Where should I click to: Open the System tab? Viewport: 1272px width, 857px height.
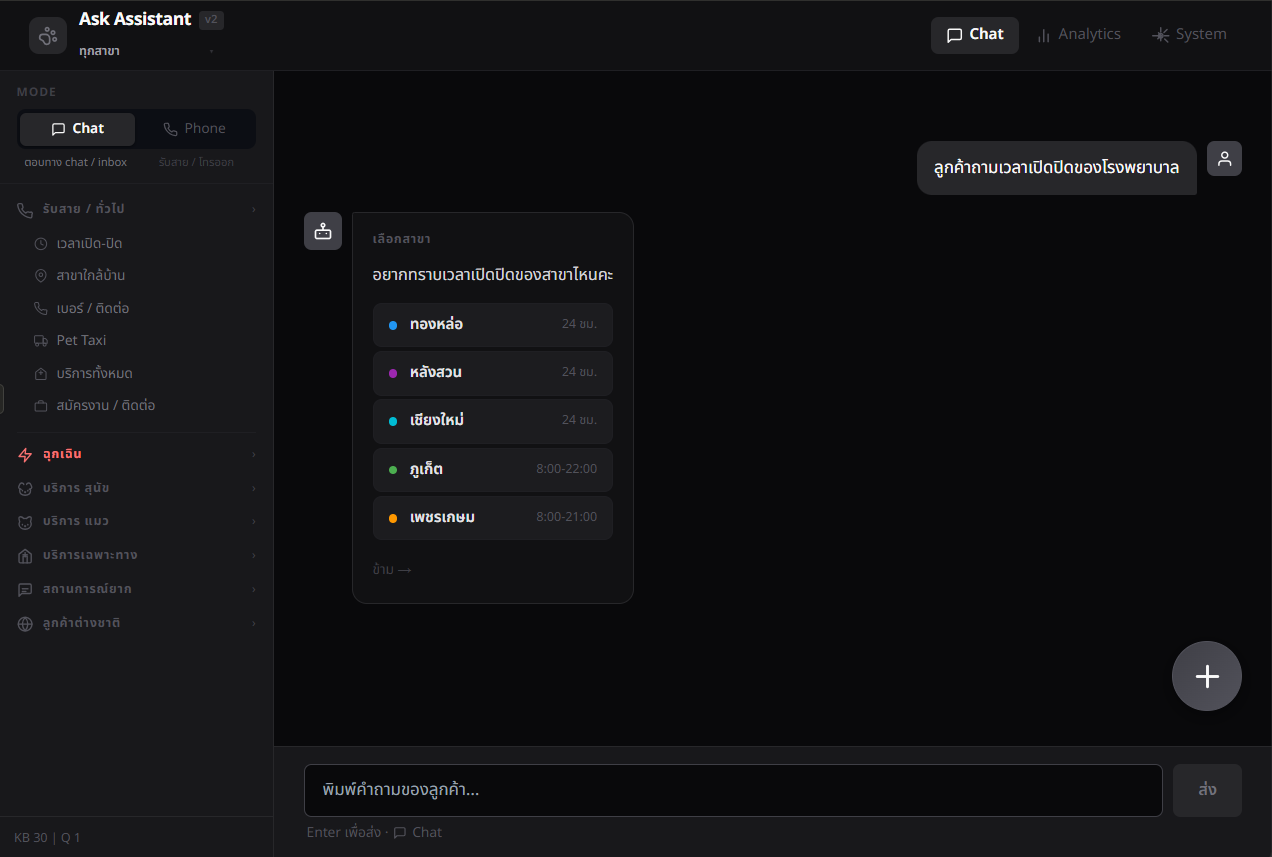[x=1189, y=33]
